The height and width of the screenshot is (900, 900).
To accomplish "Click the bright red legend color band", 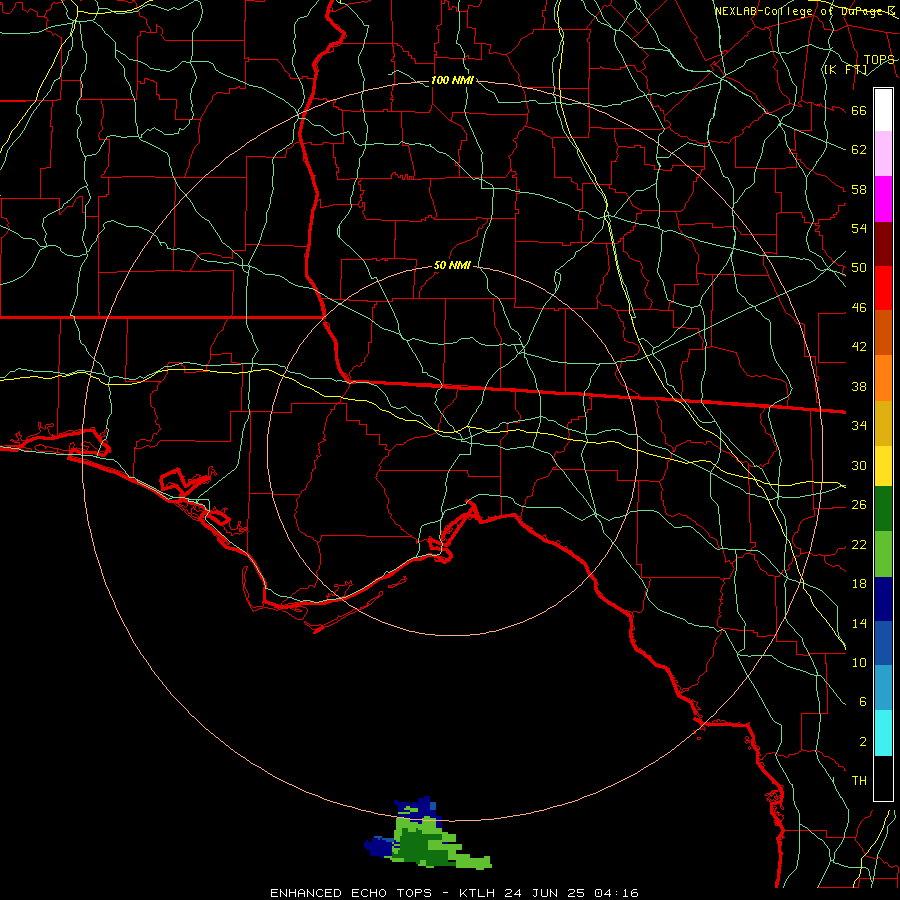I will [883, 288].
